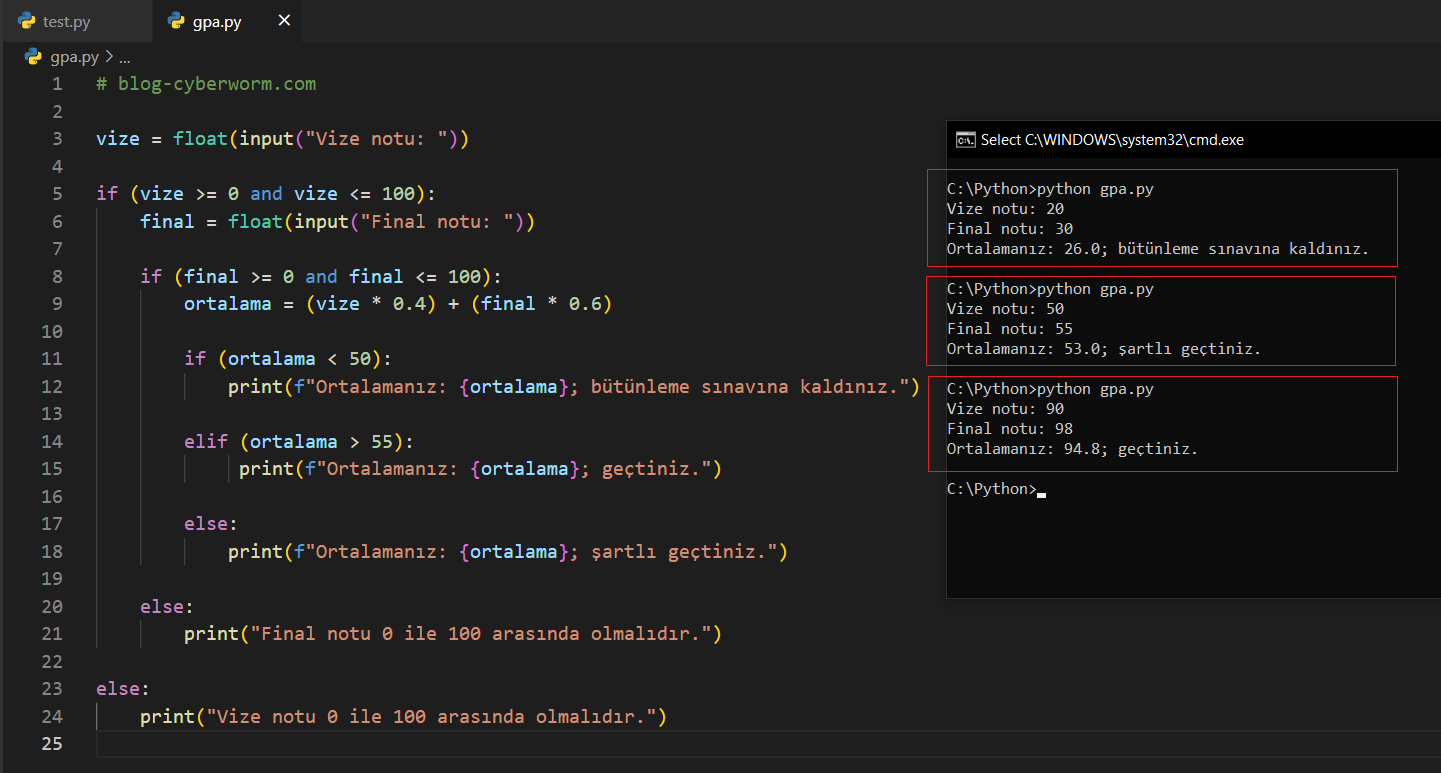Click line number 5 in the gutter
The width and height of the screenshot is (1441, 773).
[57, 193]
